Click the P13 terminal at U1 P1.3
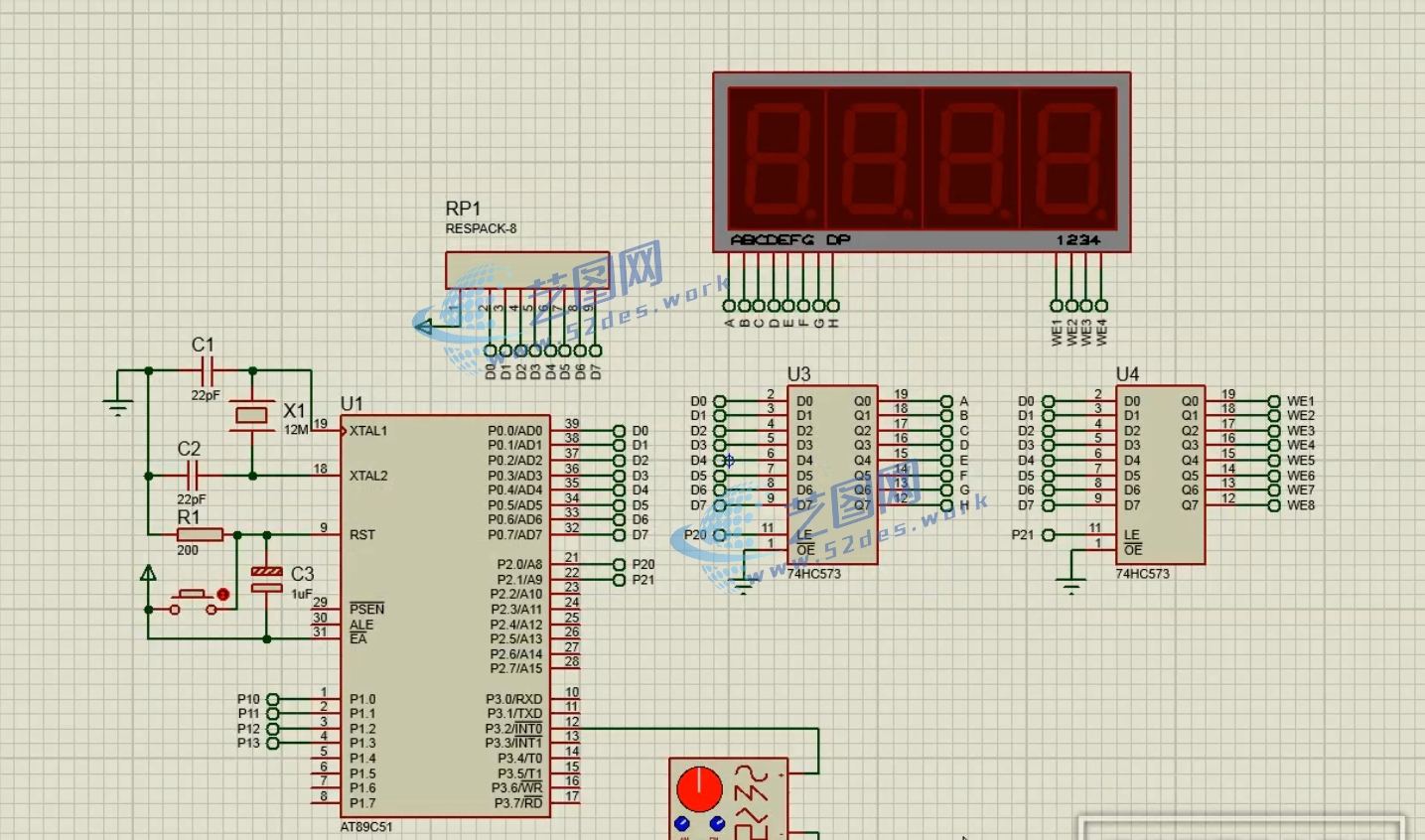Screen dimensions: 1425x840 coord(273,743)
